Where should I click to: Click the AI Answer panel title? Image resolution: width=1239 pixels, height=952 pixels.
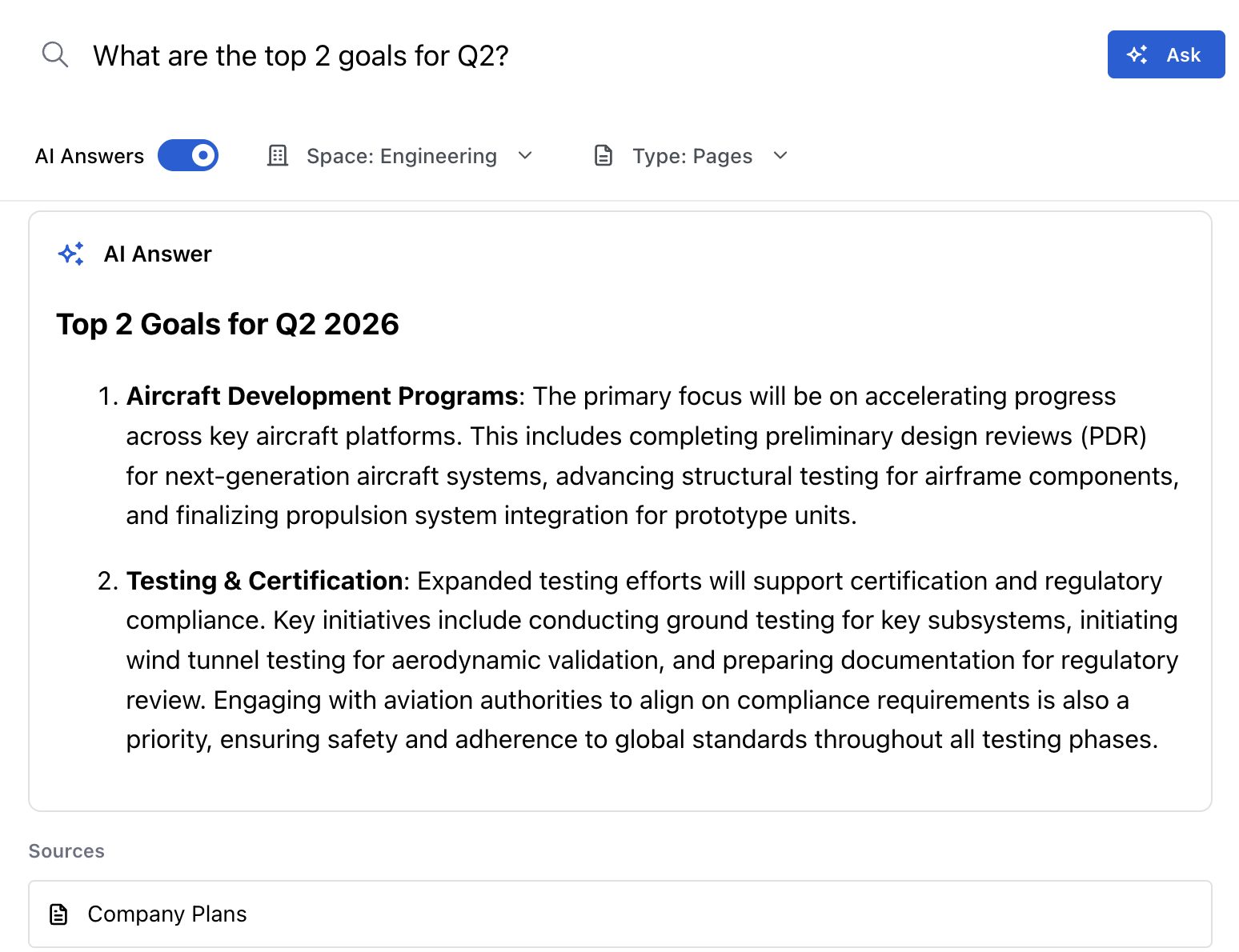tap(158, 254)
